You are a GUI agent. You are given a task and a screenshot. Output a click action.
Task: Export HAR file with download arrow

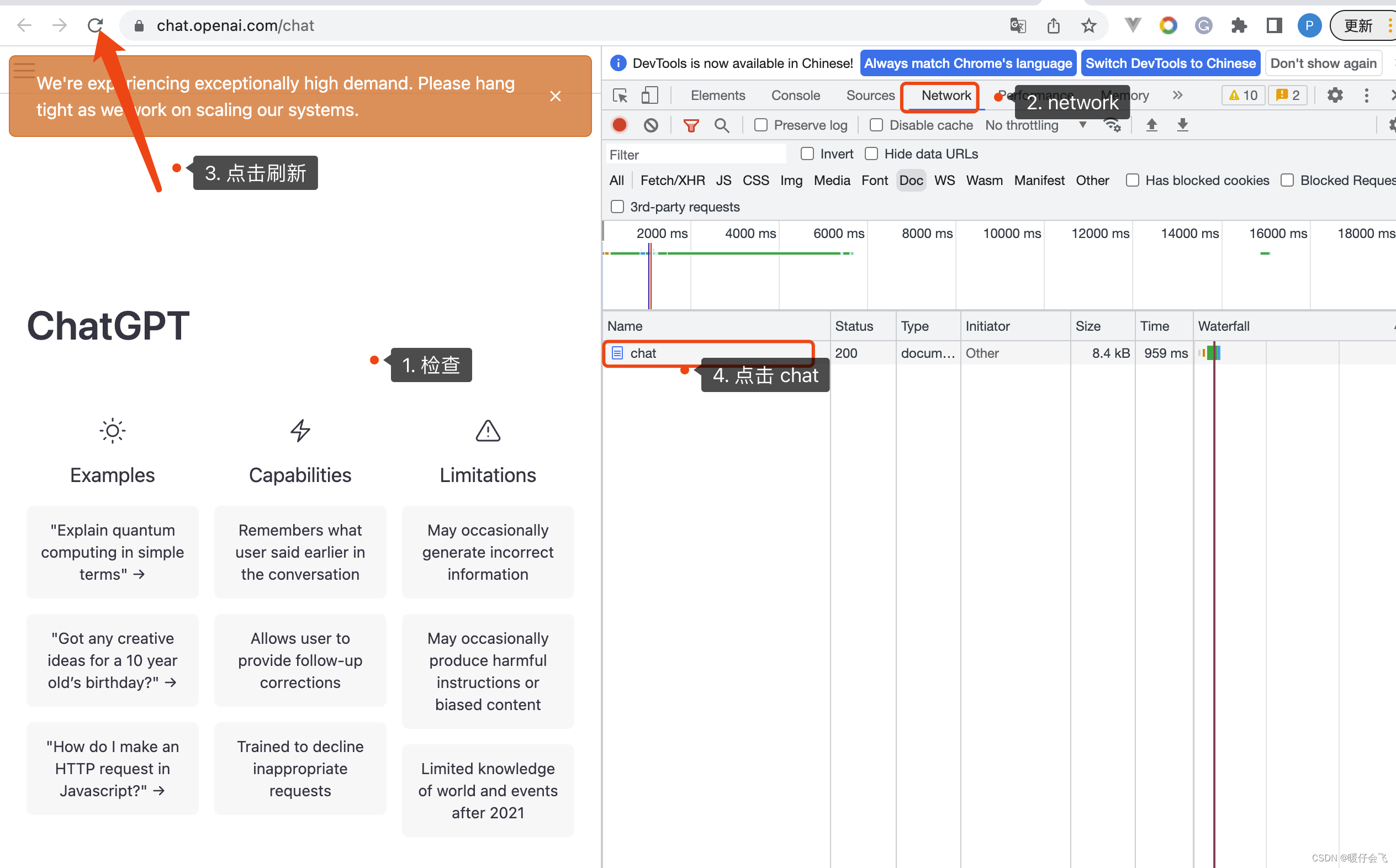1182,125
